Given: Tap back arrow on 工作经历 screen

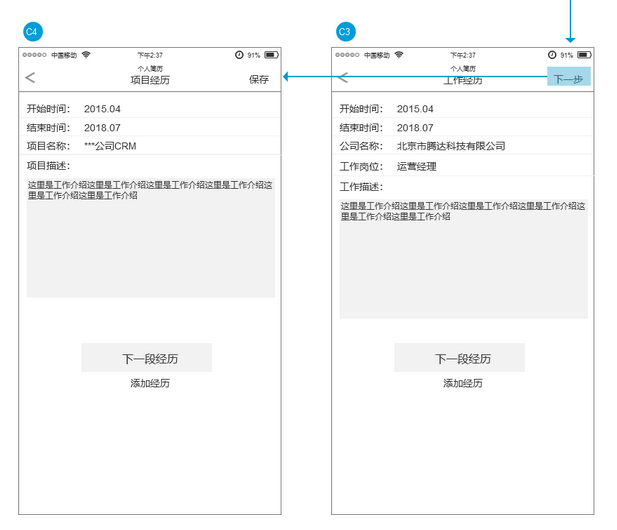Looking at the screenshot, I should tap(343, 78).
